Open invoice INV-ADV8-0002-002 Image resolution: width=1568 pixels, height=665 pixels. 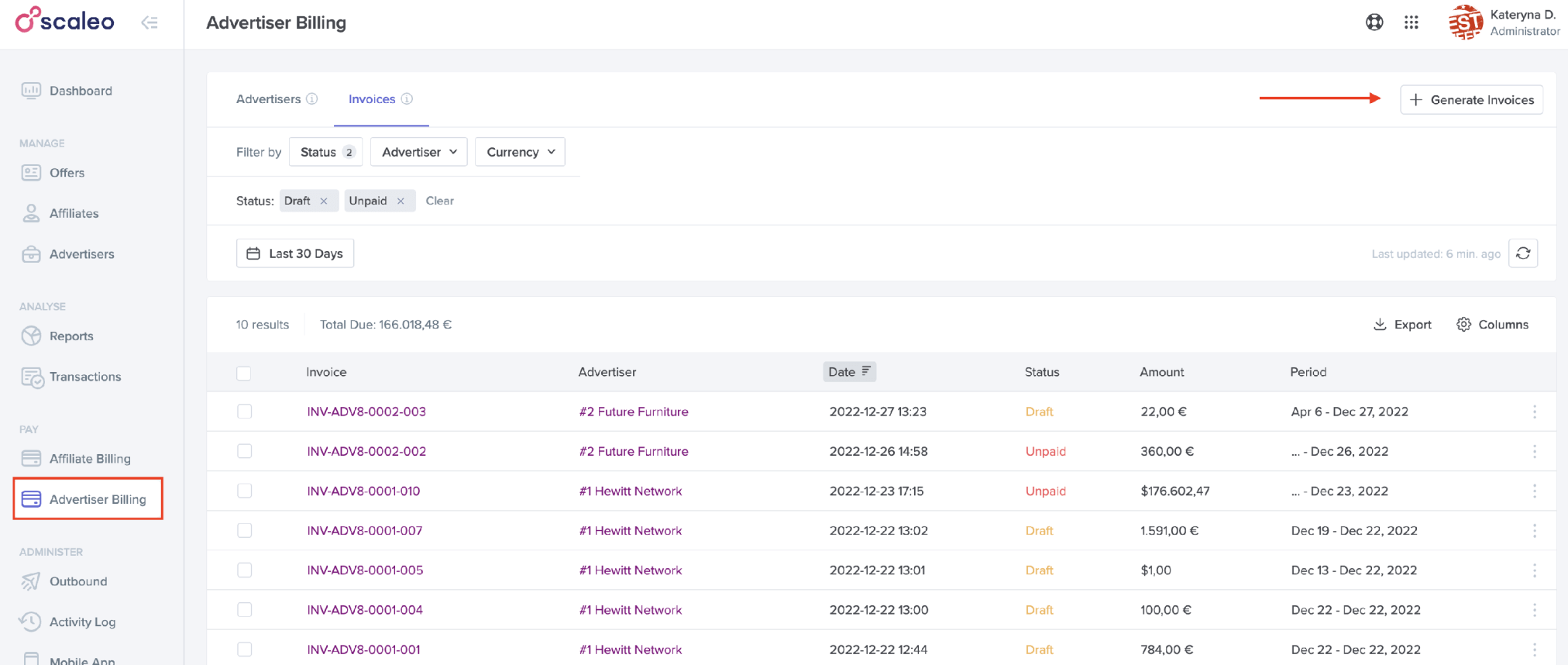366,451
